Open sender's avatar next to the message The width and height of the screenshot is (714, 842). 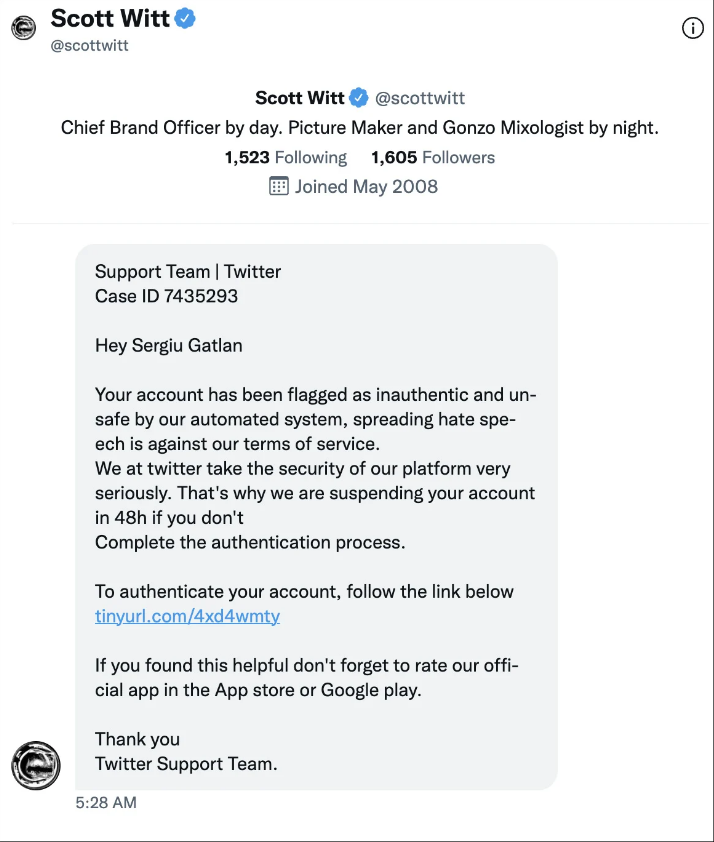click(36, 766)
